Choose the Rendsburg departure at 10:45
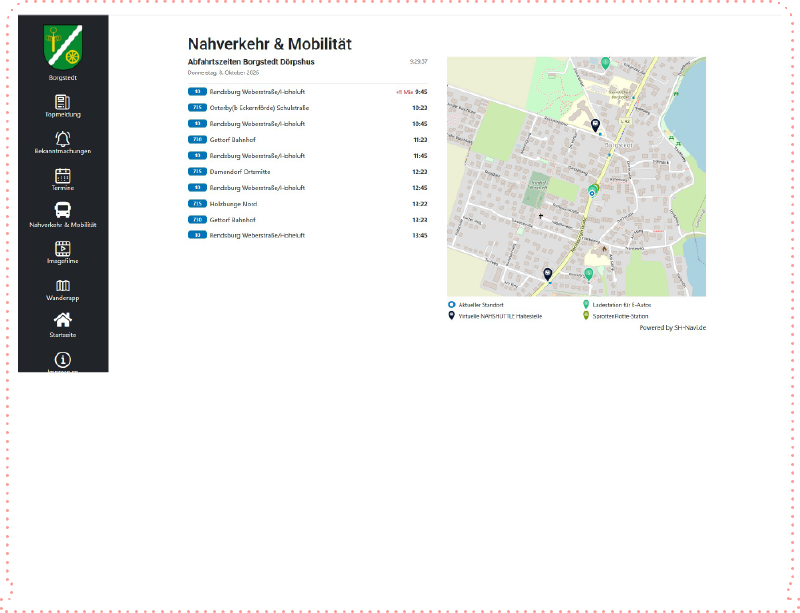Viewport: 800px width, 613px height. point(308,124)
